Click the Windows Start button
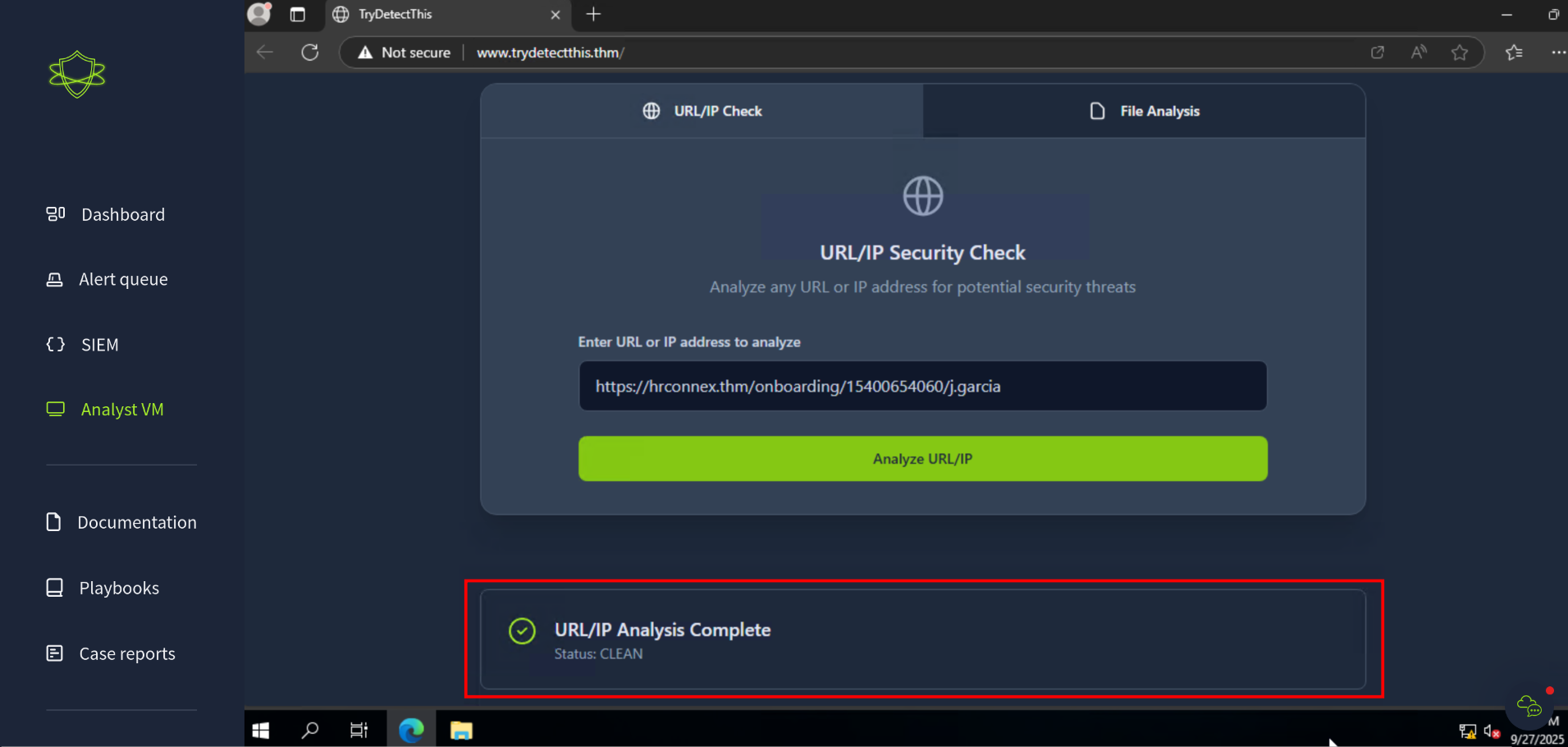 click(x=261, y=730)
